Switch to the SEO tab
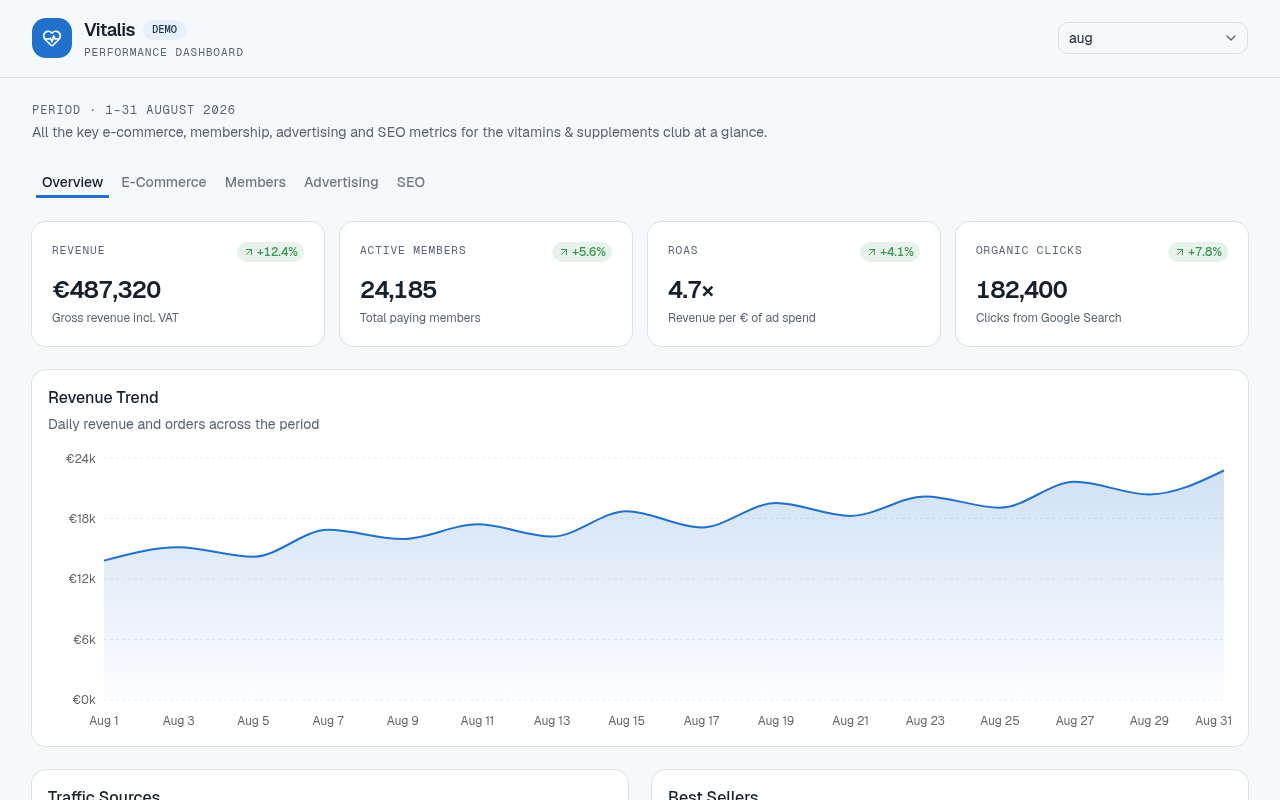 click(411, 182)
